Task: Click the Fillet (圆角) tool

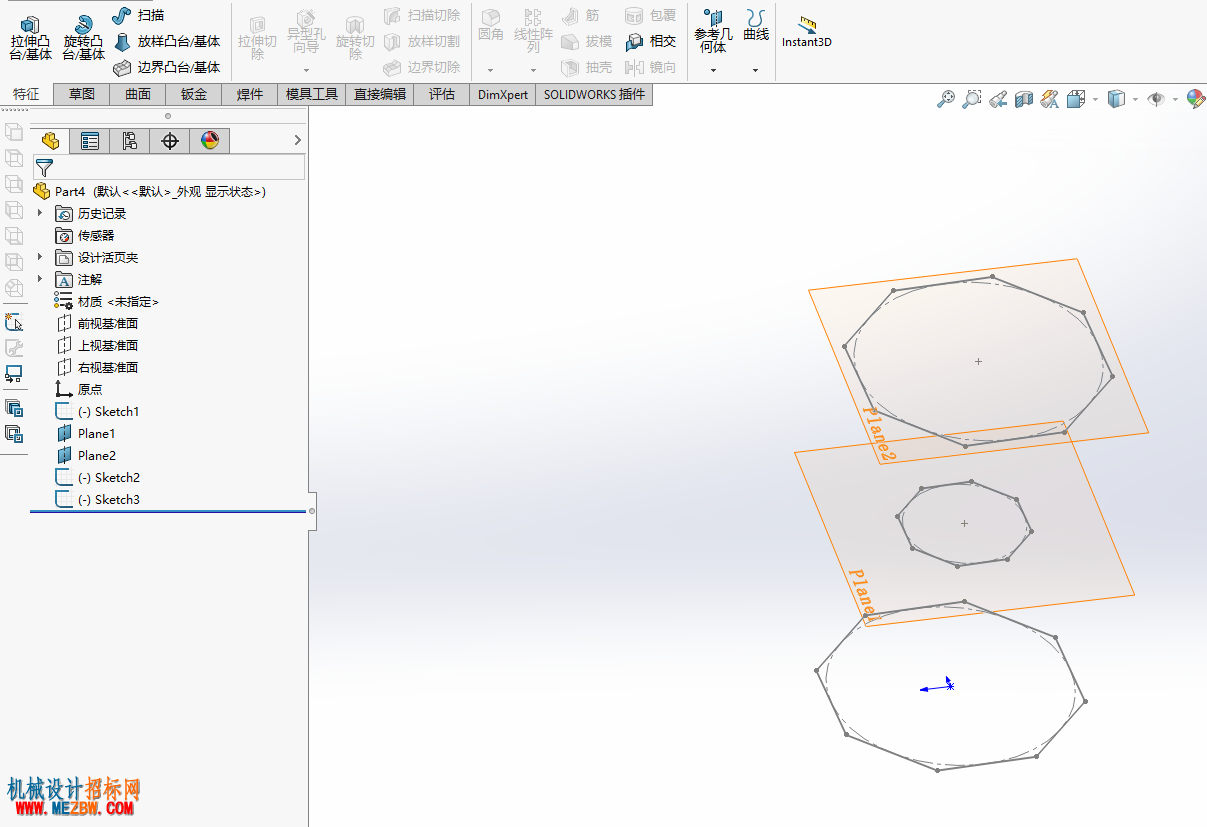Action: (x=490, y=26)
